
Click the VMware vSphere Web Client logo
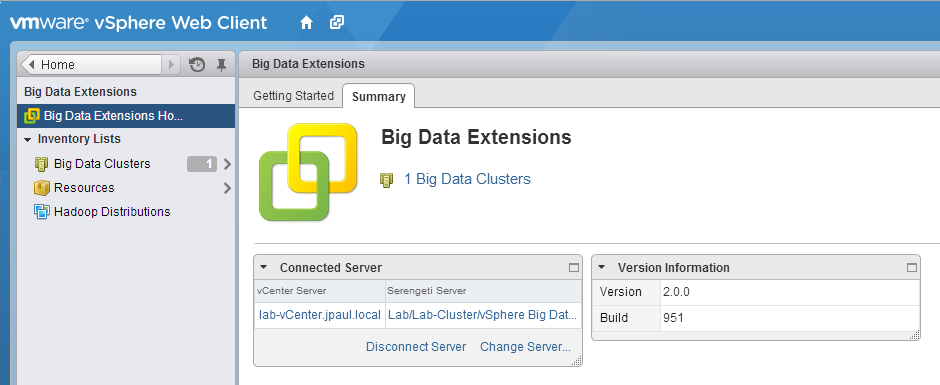point(138,23)
